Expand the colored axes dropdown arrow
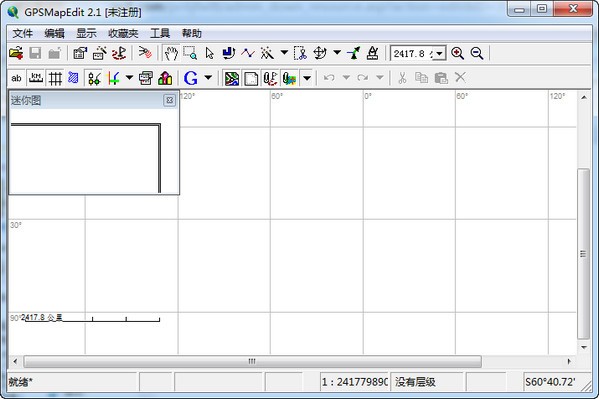The image size is (599, 399). click(130, 78)
